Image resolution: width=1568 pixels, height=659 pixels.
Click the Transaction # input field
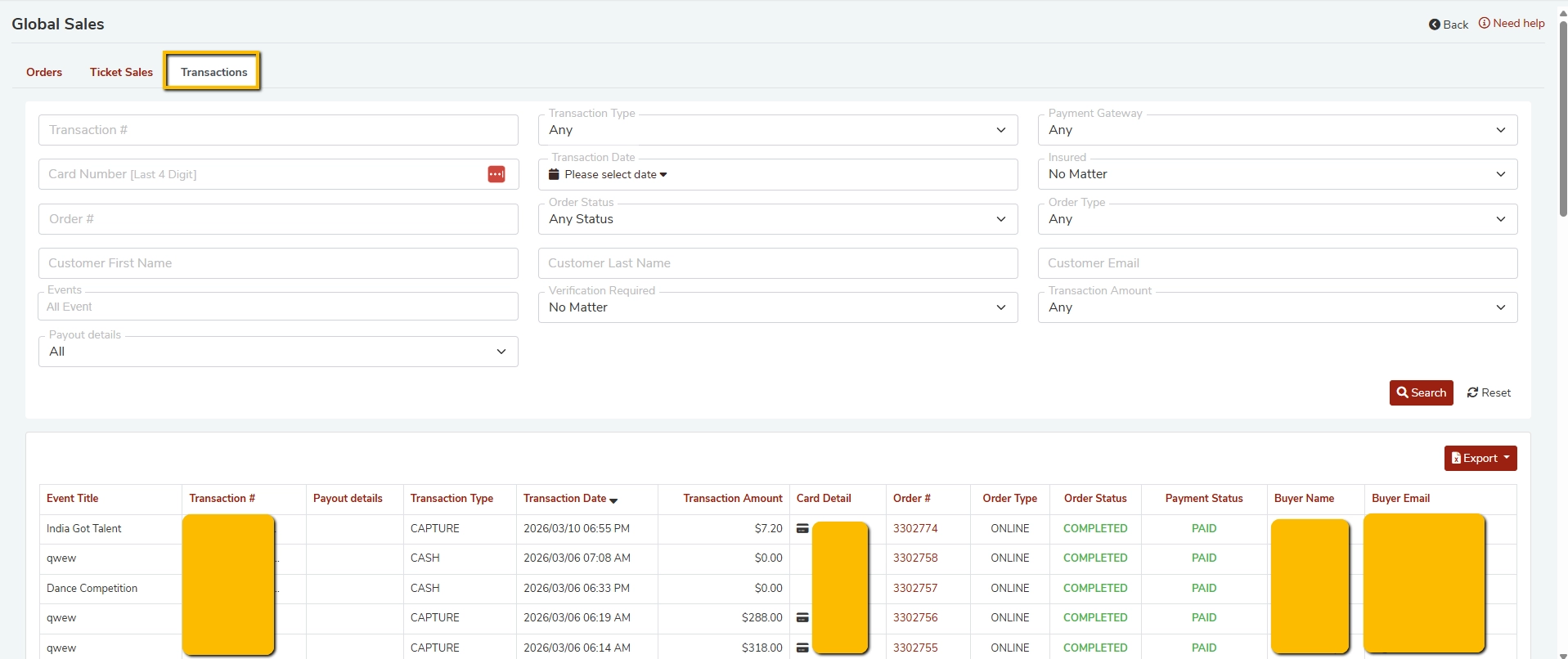pos(278,130)
